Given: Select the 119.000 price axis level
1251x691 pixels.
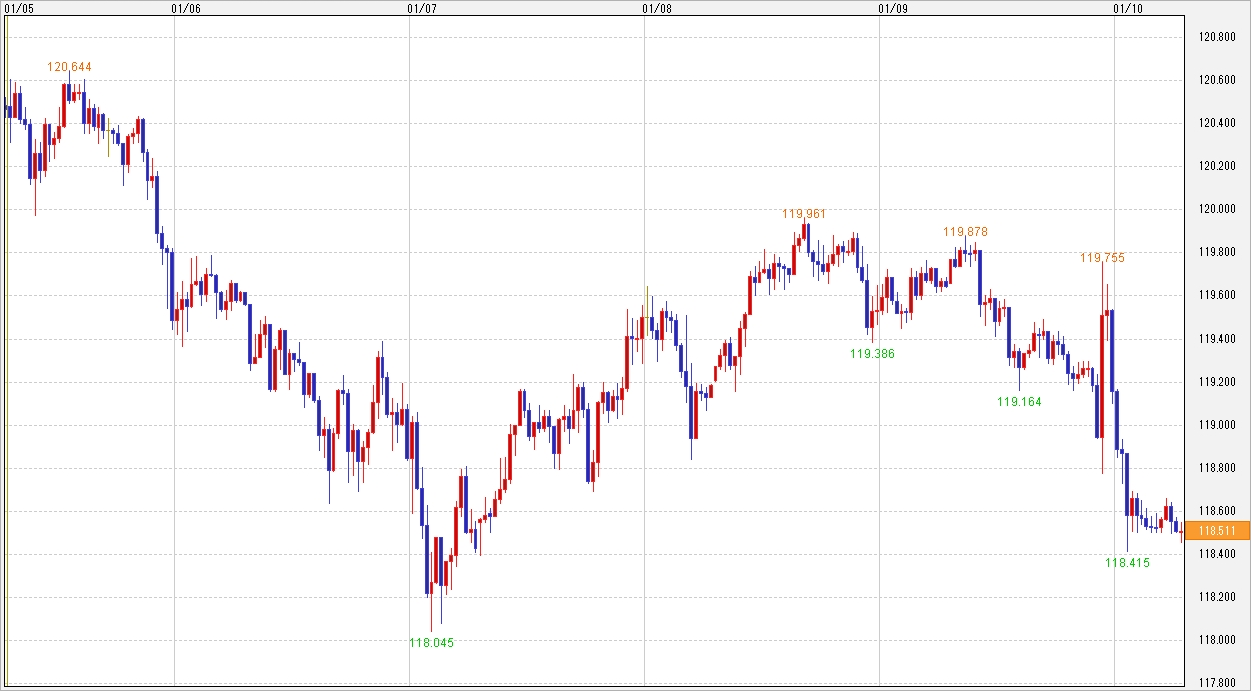Looking at the screenshot, I should coord(1215,425).
